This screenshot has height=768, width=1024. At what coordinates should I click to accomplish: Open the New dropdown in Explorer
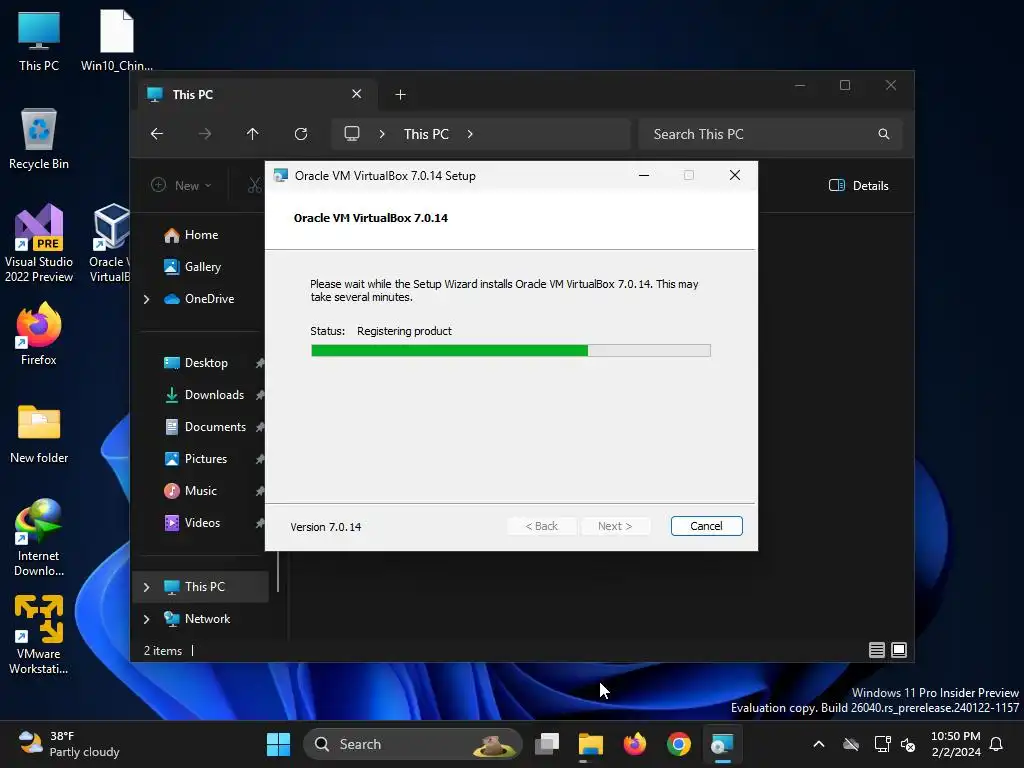click(x=182, y=185)
